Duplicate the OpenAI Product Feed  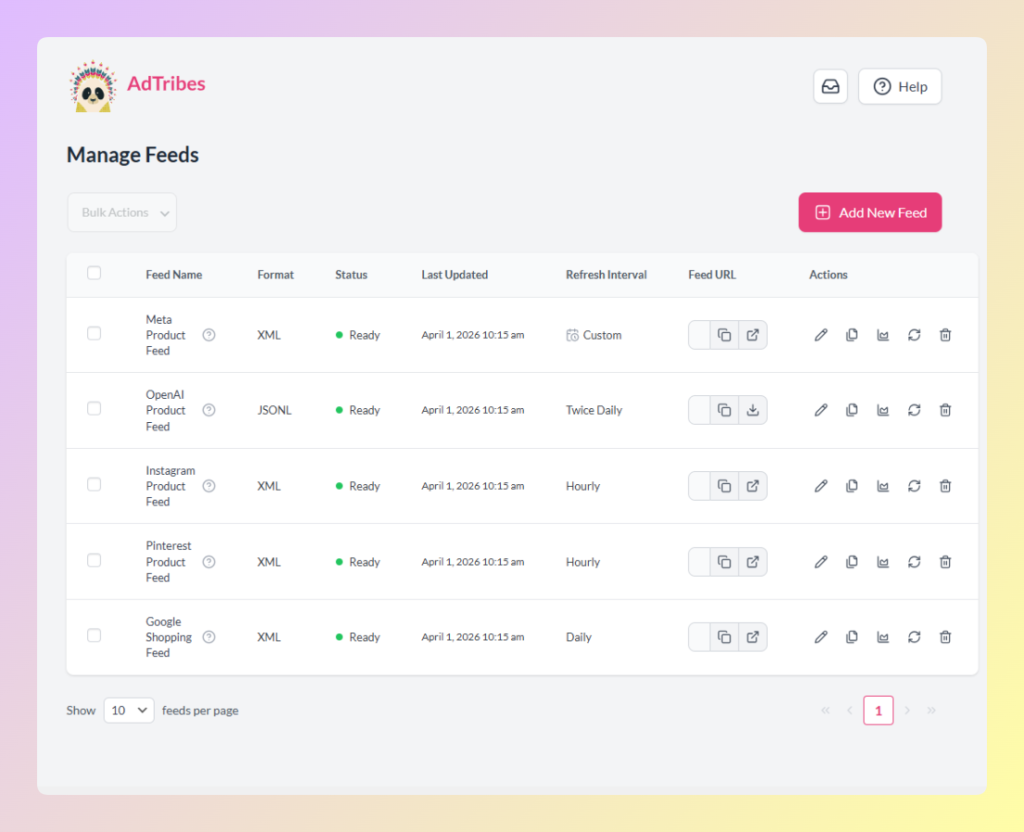click(x=851, y=410)
